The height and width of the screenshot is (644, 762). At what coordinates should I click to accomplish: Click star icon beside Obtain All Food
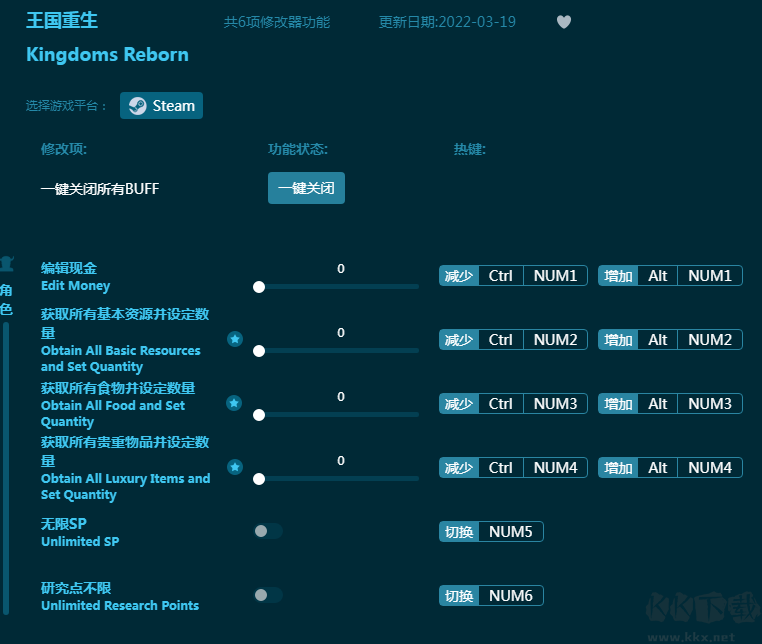click(234, 403)
